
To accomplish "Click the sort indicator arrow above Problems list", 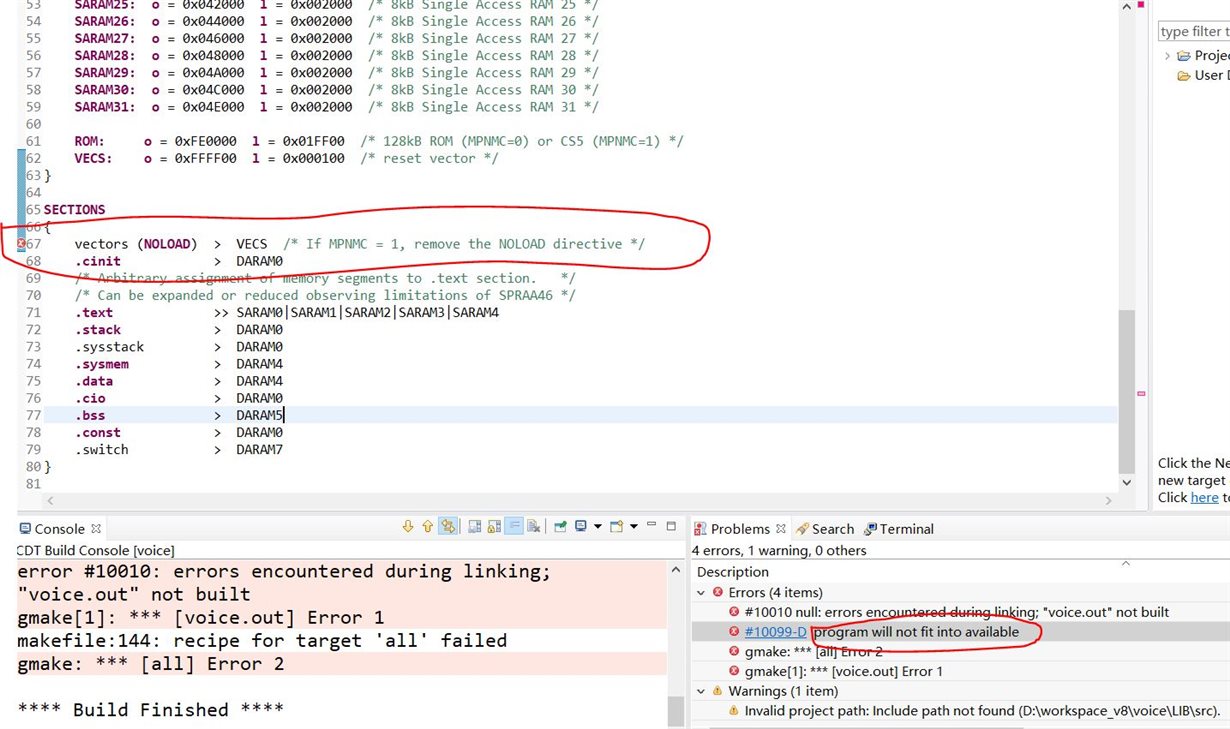I will [1125, 563].
